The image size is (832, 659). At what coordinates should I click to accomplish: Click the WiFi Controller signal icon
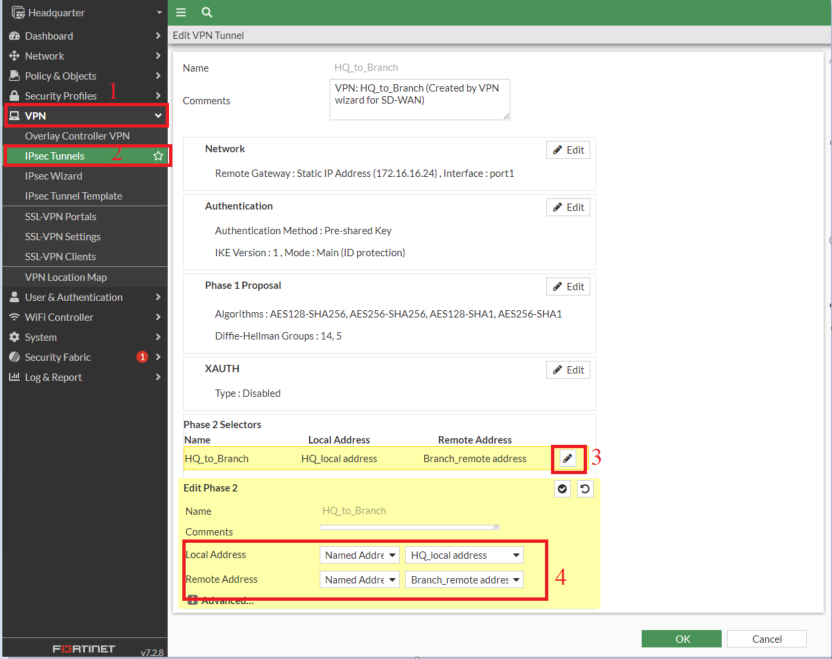tap(14, 317)
